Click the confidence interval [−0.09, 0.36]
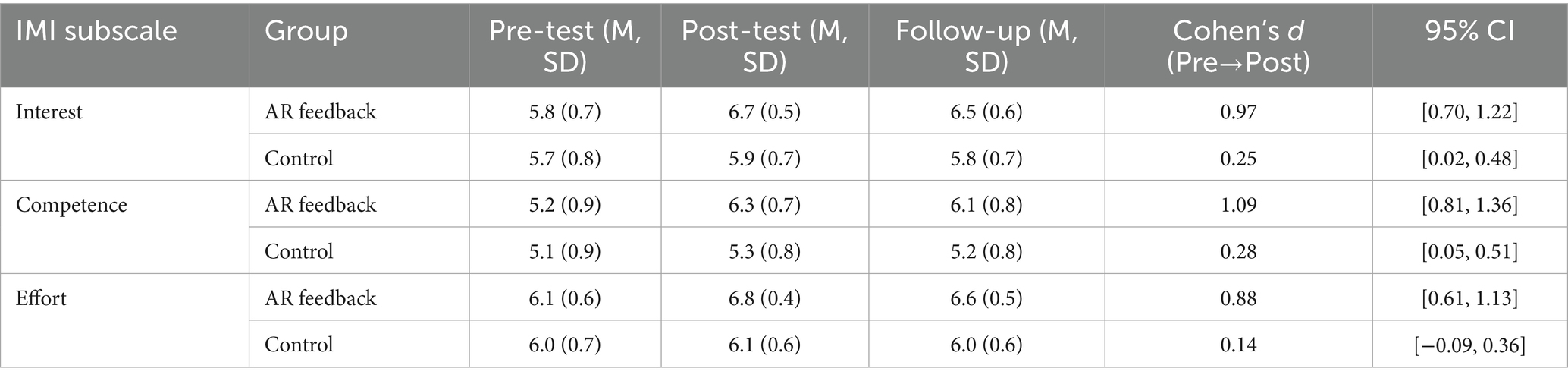The height and width of the screenshot is (381, 1568). tap(1469, 345)
